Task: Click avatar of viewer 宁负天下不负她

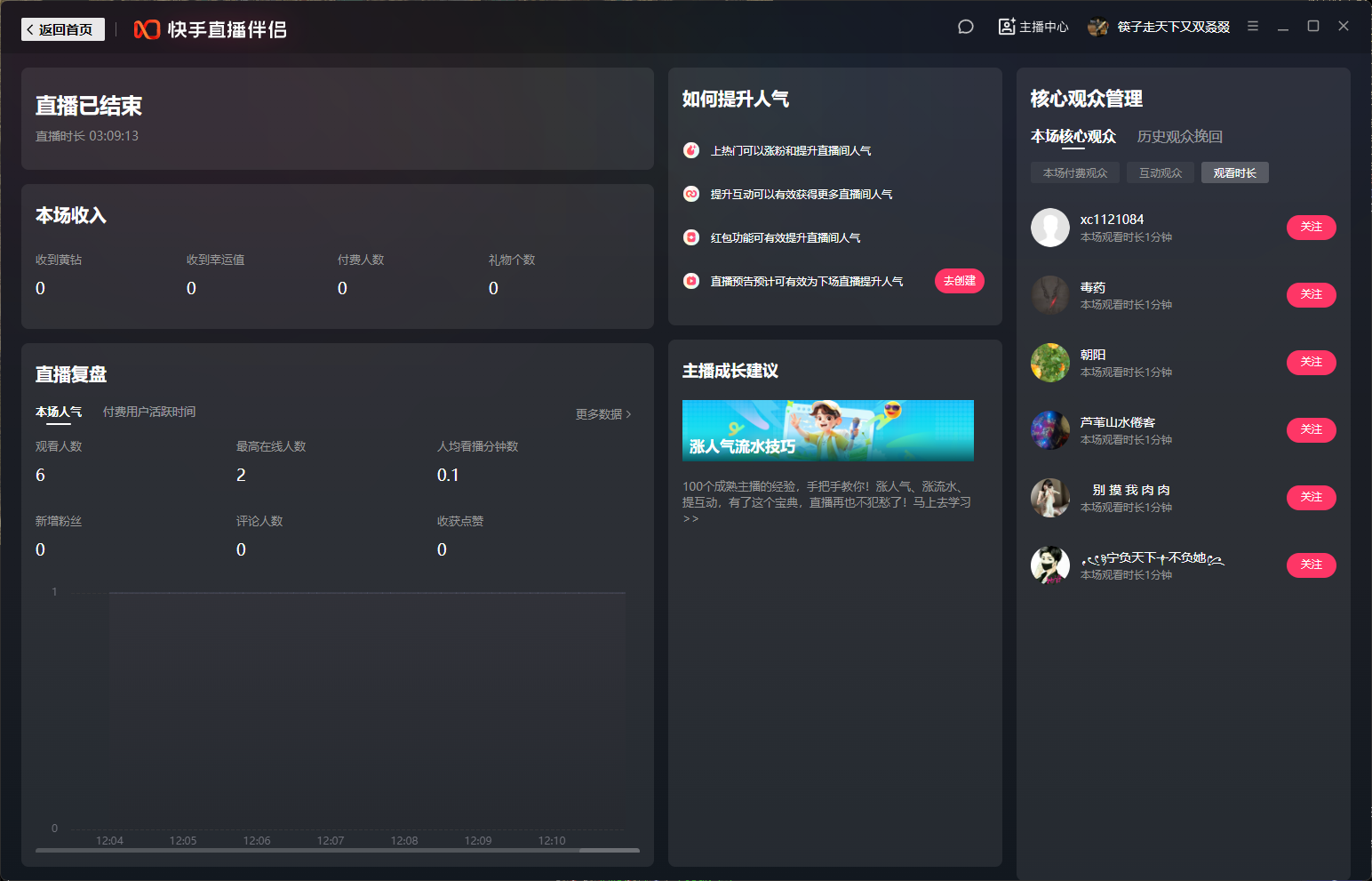Action: click(1050, 565)
